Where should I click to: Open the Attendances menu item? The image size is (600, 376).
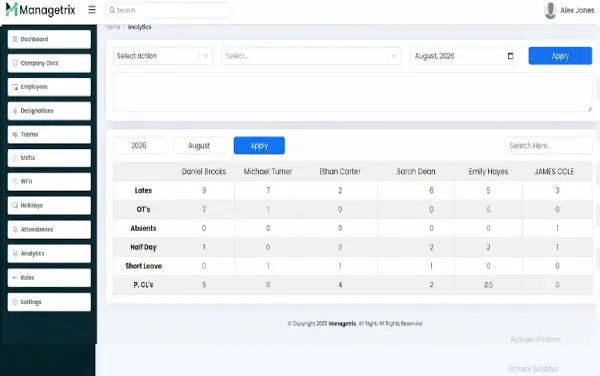pyautogui.click(x=49, y=230)
